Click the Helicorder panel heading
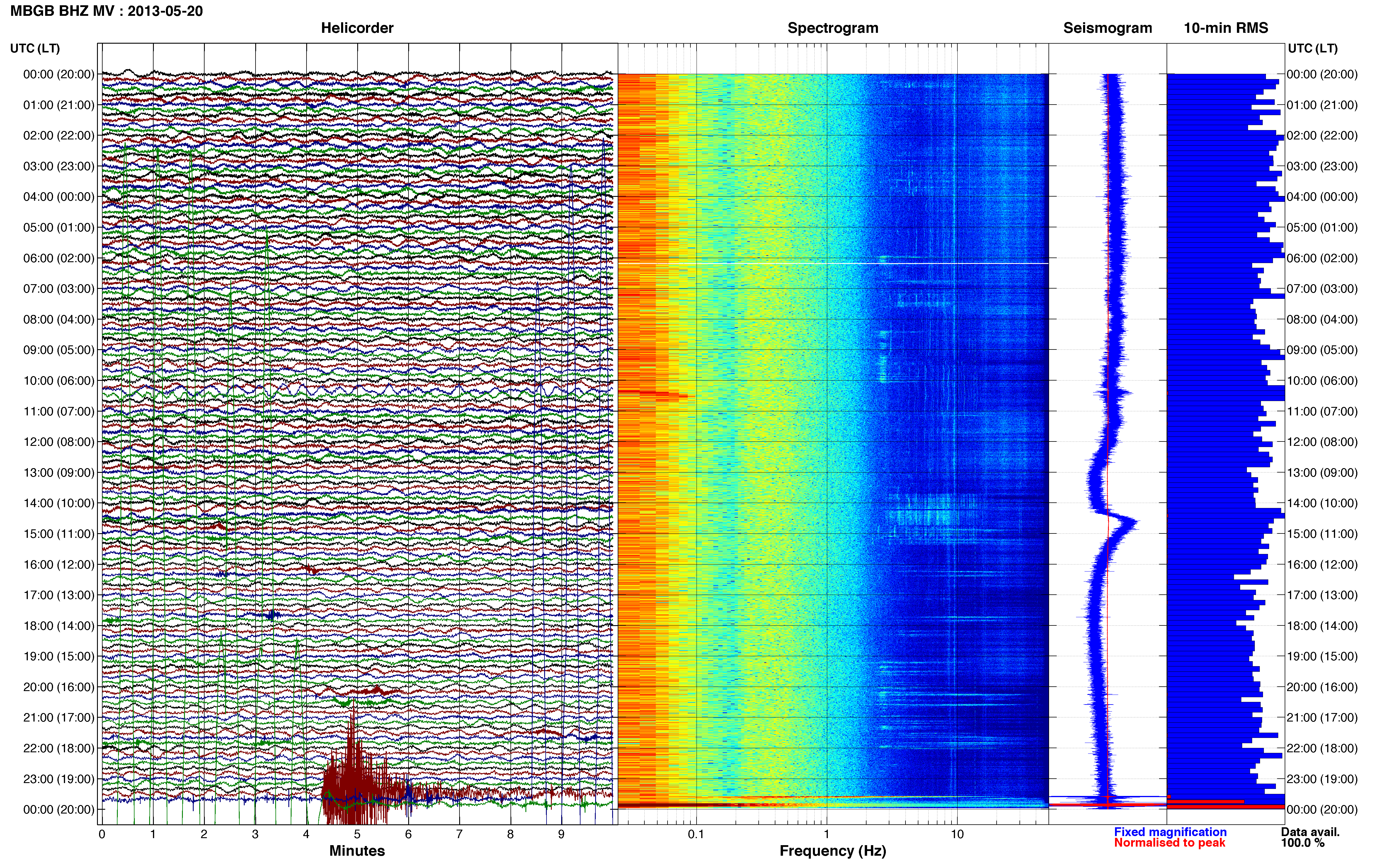This screenshot has height=868, width=1389. 357,28
